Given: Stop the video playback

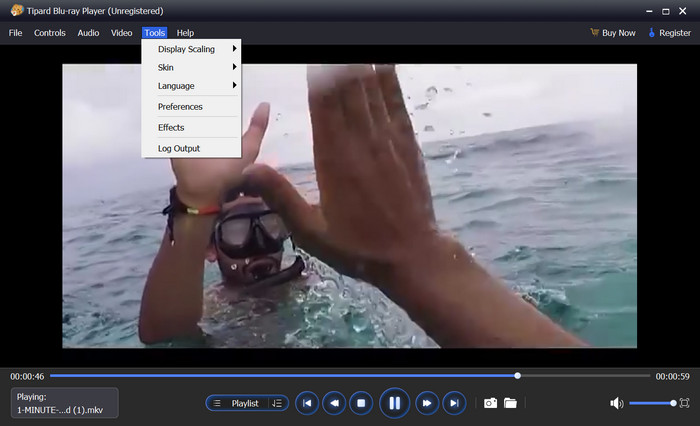Looking at the screenshot, I should [x=363, y=403].
